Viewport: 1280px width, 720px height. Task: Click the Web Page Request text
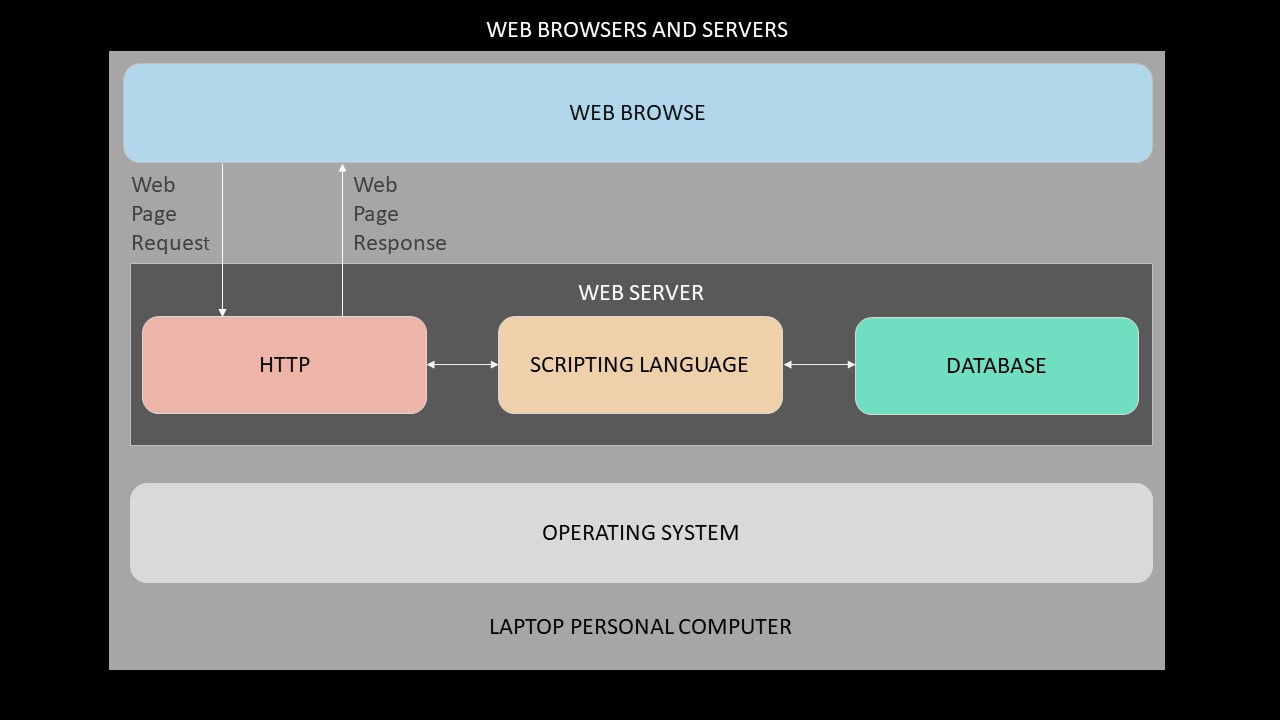[170, 214]
